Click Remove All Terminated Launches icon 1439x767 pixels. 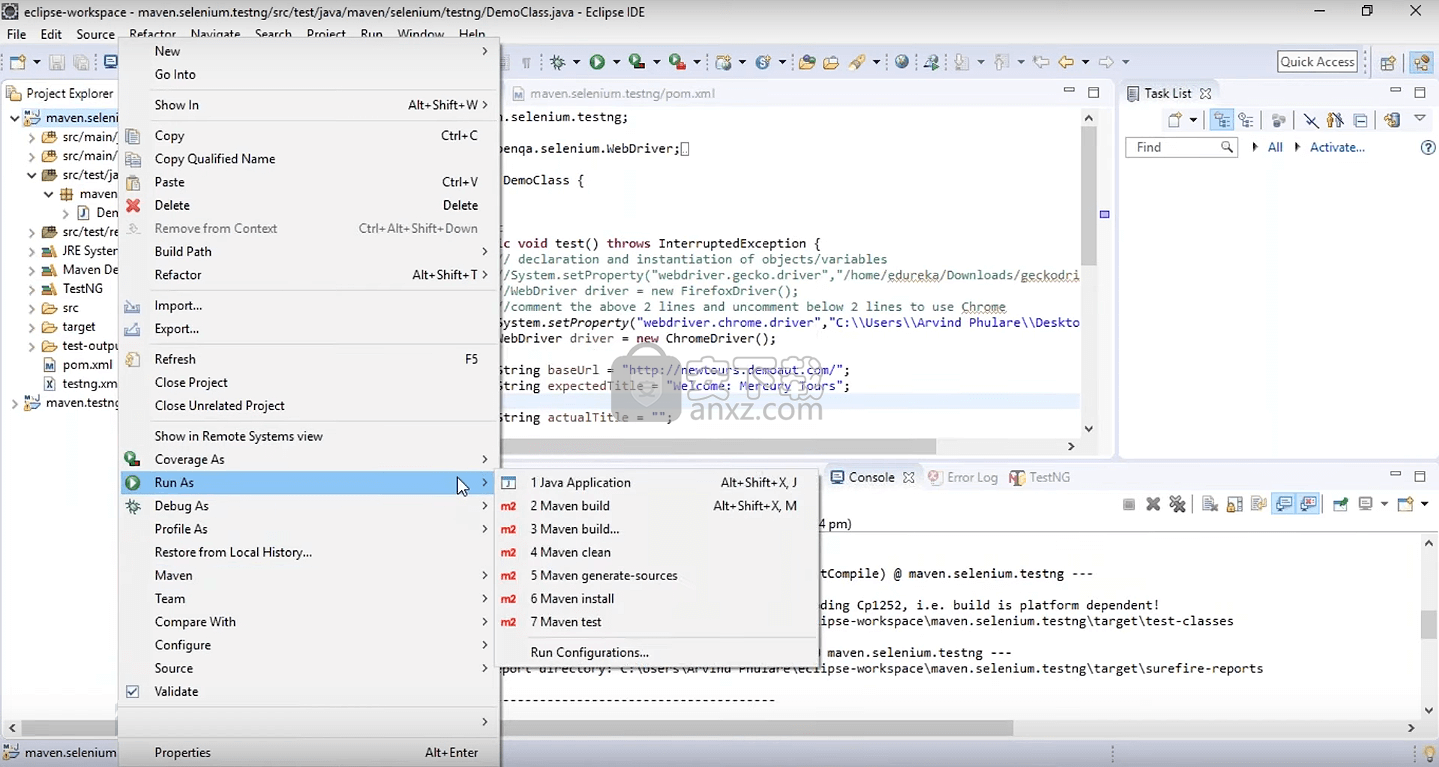pos(1177,504)
